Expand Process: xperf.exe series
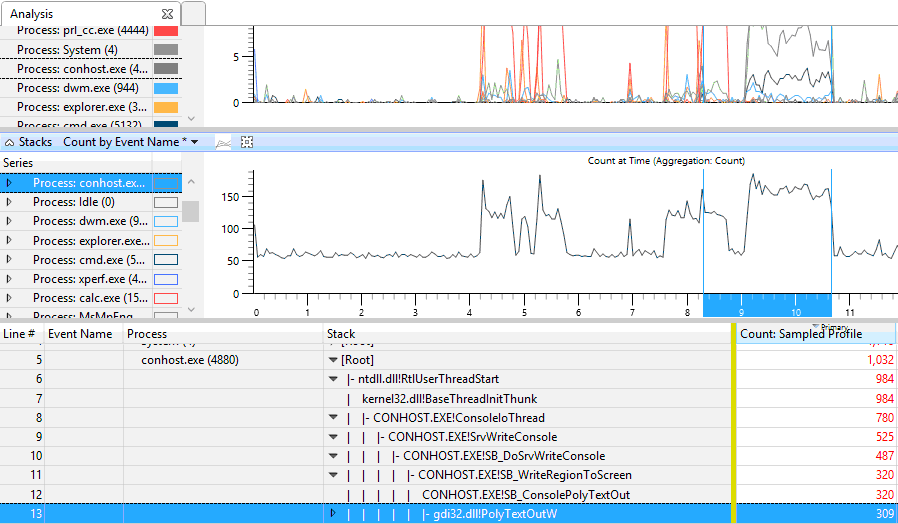The height and width of the screenshot is (524, 898). 9,278
